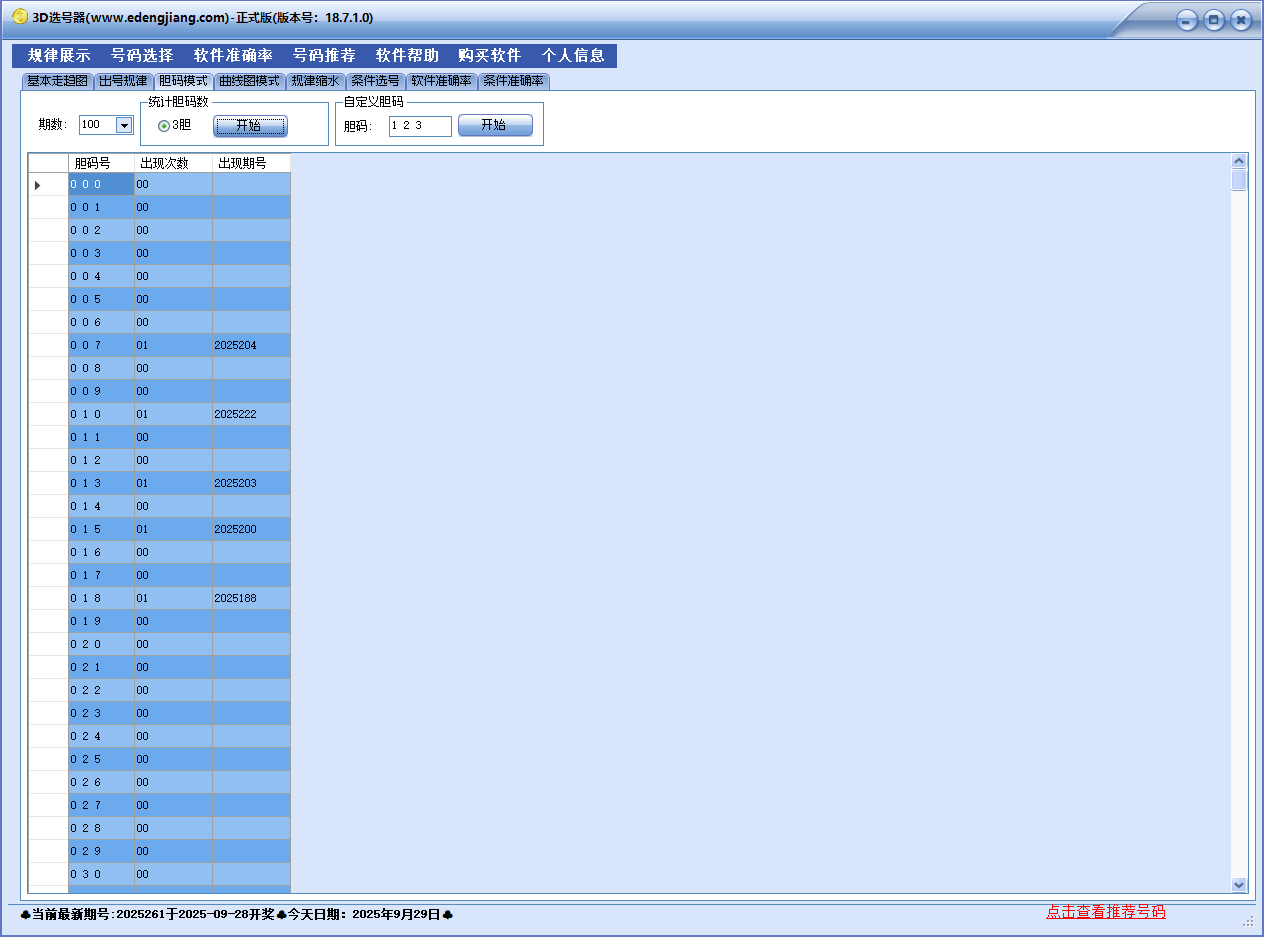Click the resize grip in the status bar corner
Screen dimensions: 1264x937
(x=1247, y=920)
